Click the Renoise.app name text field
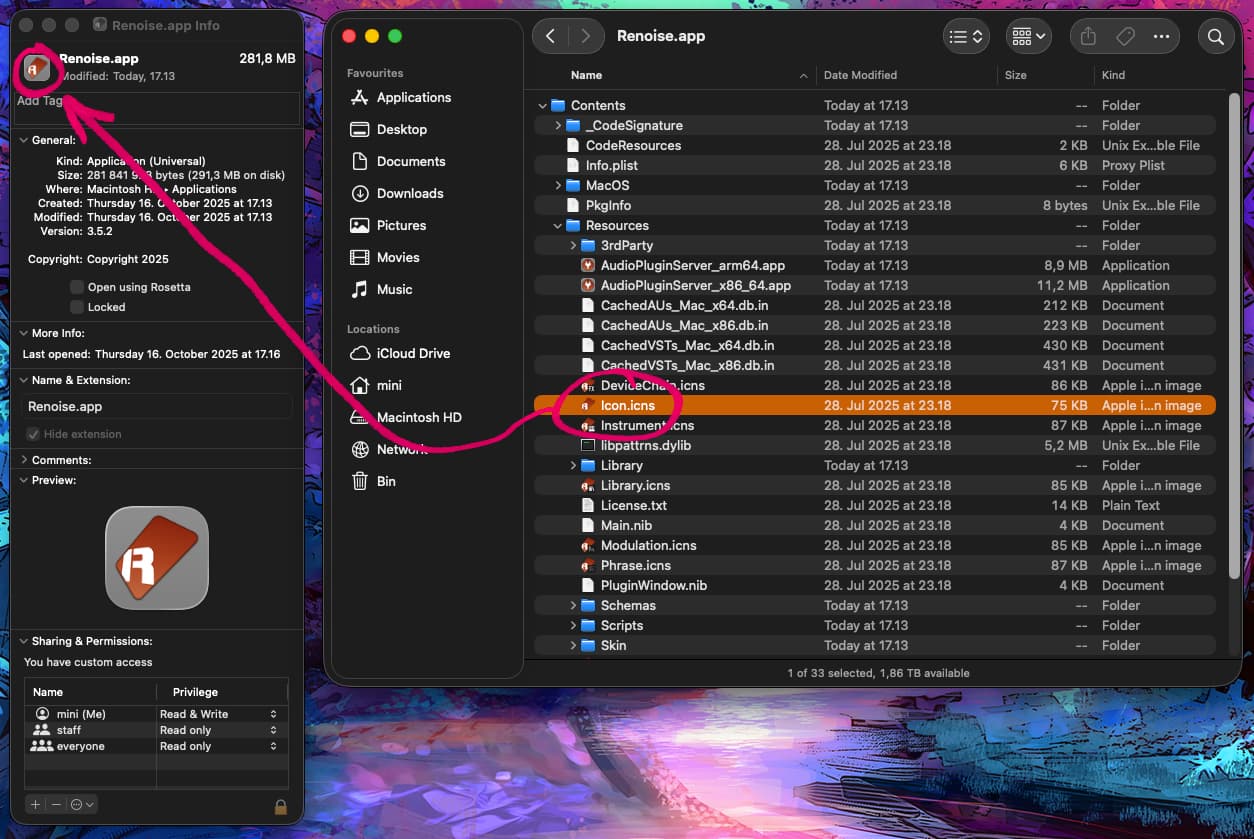1254x839 pixels. coord(157,407)
